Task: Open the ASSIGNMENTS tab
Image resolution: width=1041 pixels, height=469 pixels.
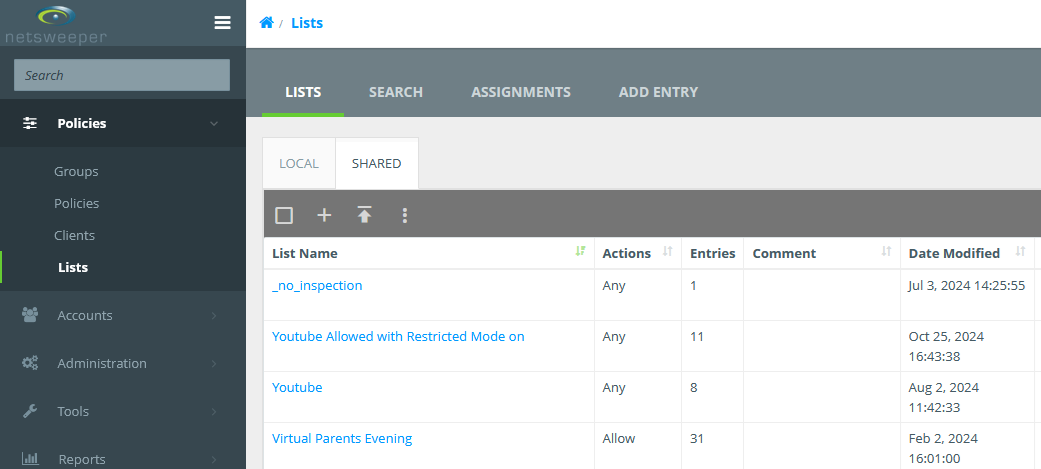Action: [x=520, y=92]
